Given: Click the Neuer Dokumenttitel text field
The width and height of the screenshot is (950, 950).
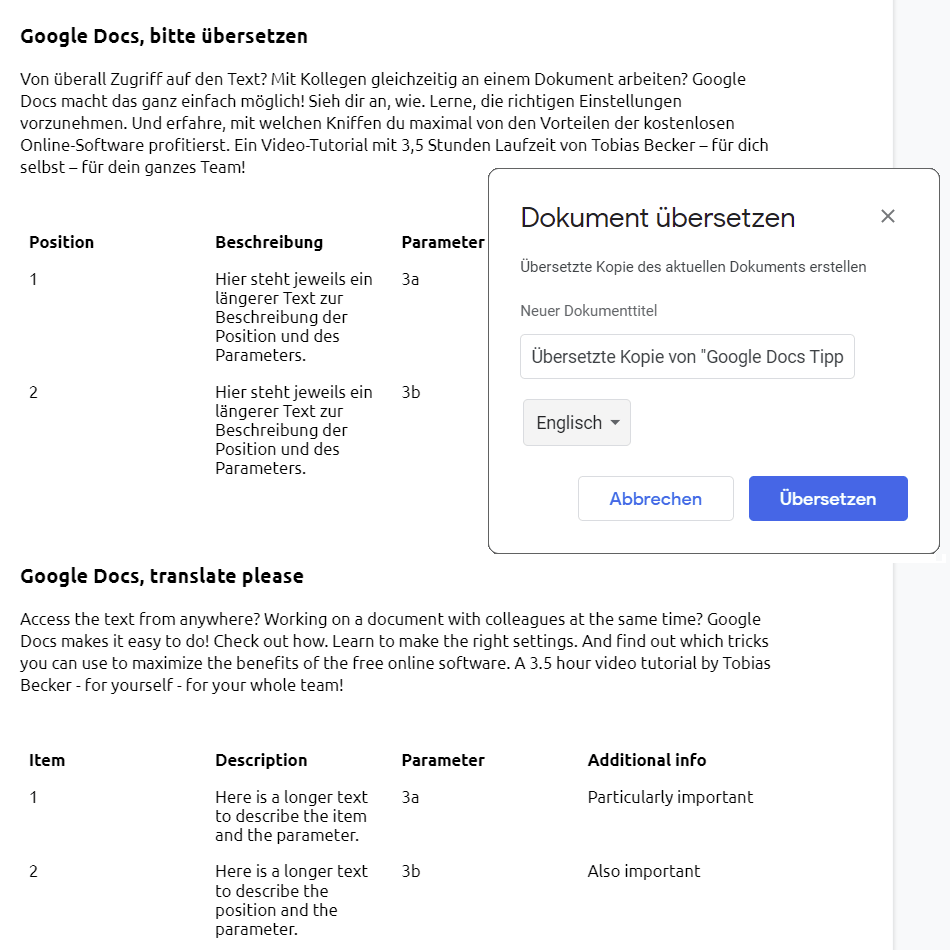Looking at the screenshot, I should click(687, 357).
